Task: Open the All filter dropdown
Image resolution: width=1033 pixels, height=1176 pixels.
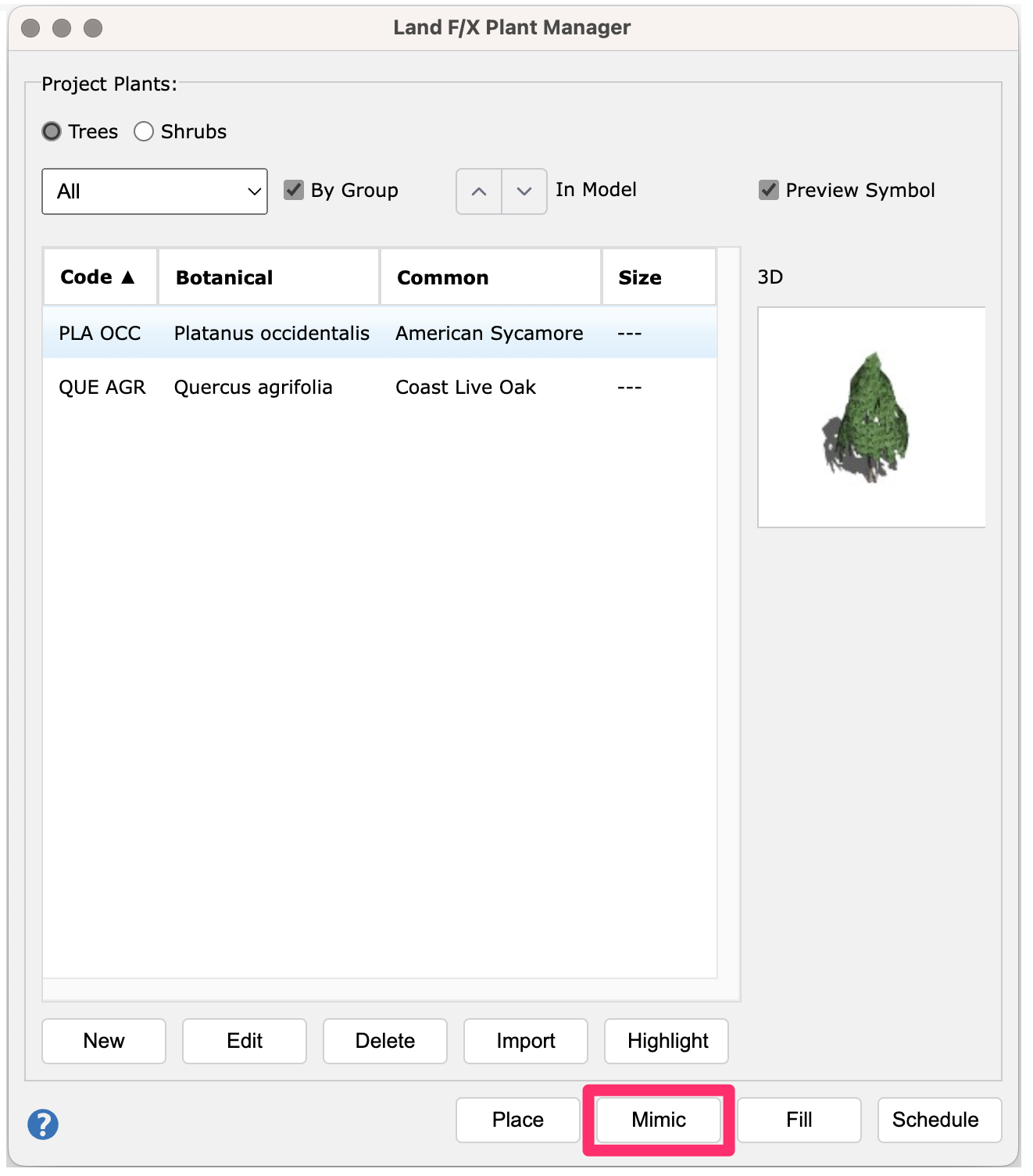Action: [155, 191]
